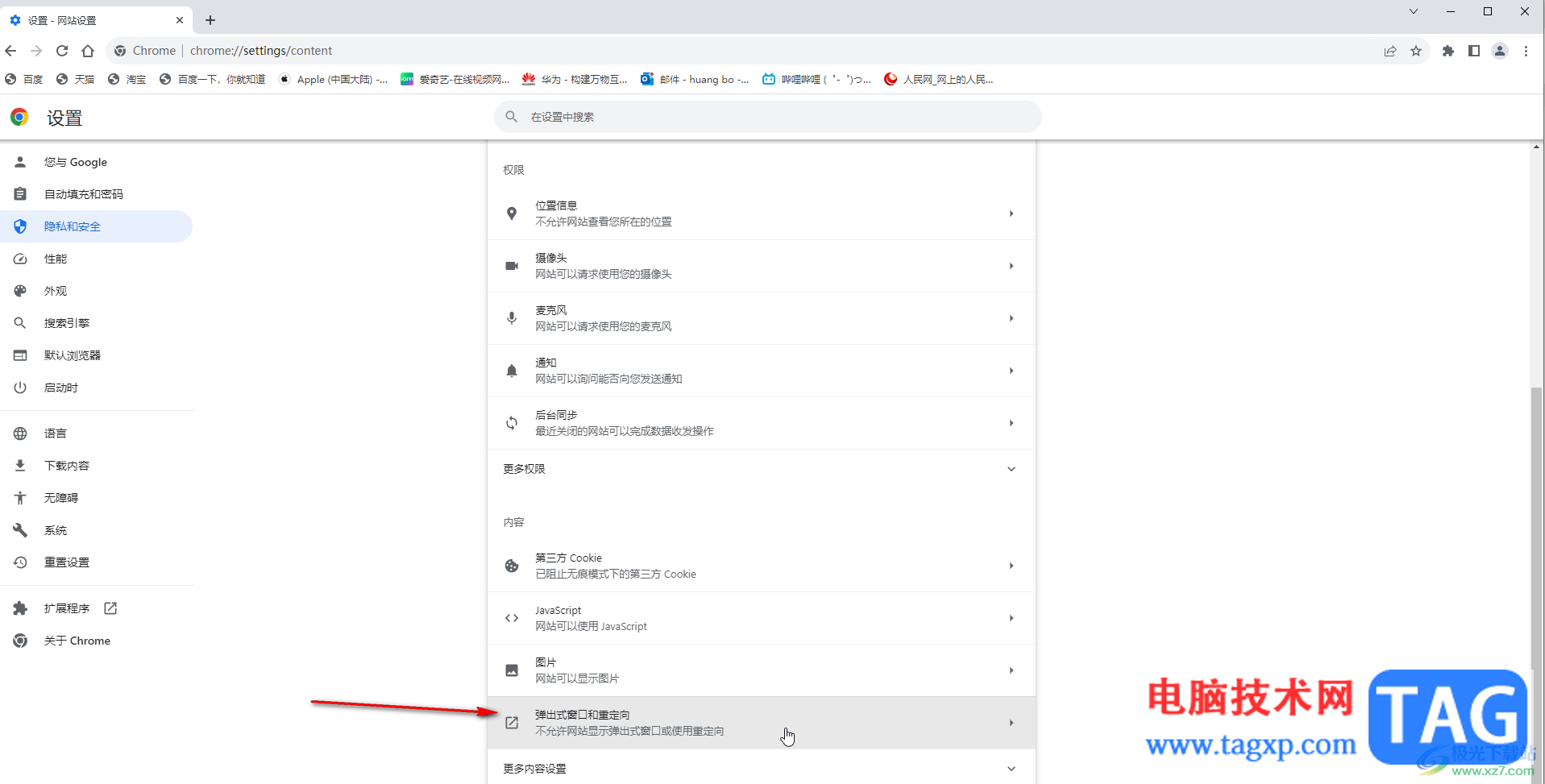Open 麦克风 permission settings
This screenshot has width=1545, height=784.
coord(761,318)
